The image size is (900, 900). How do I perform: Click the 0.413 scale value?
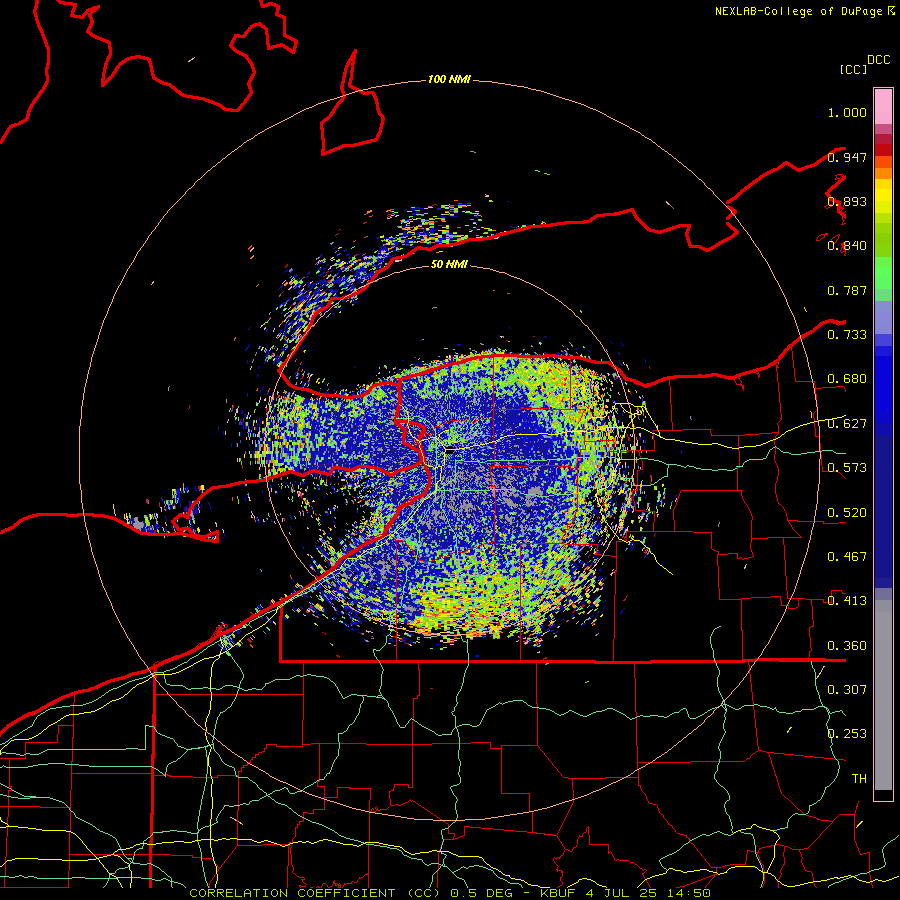click(x=847, y=601)
